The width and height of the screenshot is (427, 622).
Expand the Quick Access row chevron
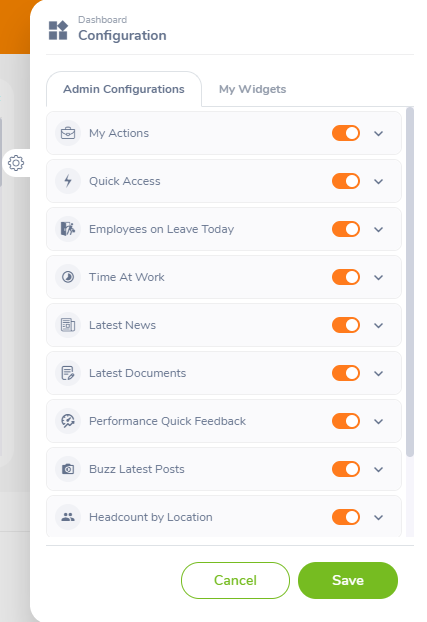(x=379, y=182)
